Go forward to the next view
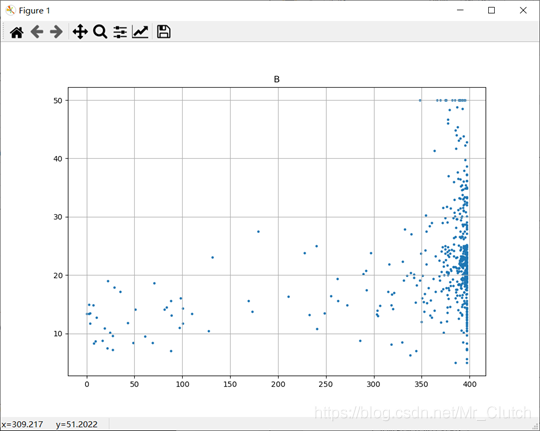The image size is (540, 431). (x=56, y=32)
